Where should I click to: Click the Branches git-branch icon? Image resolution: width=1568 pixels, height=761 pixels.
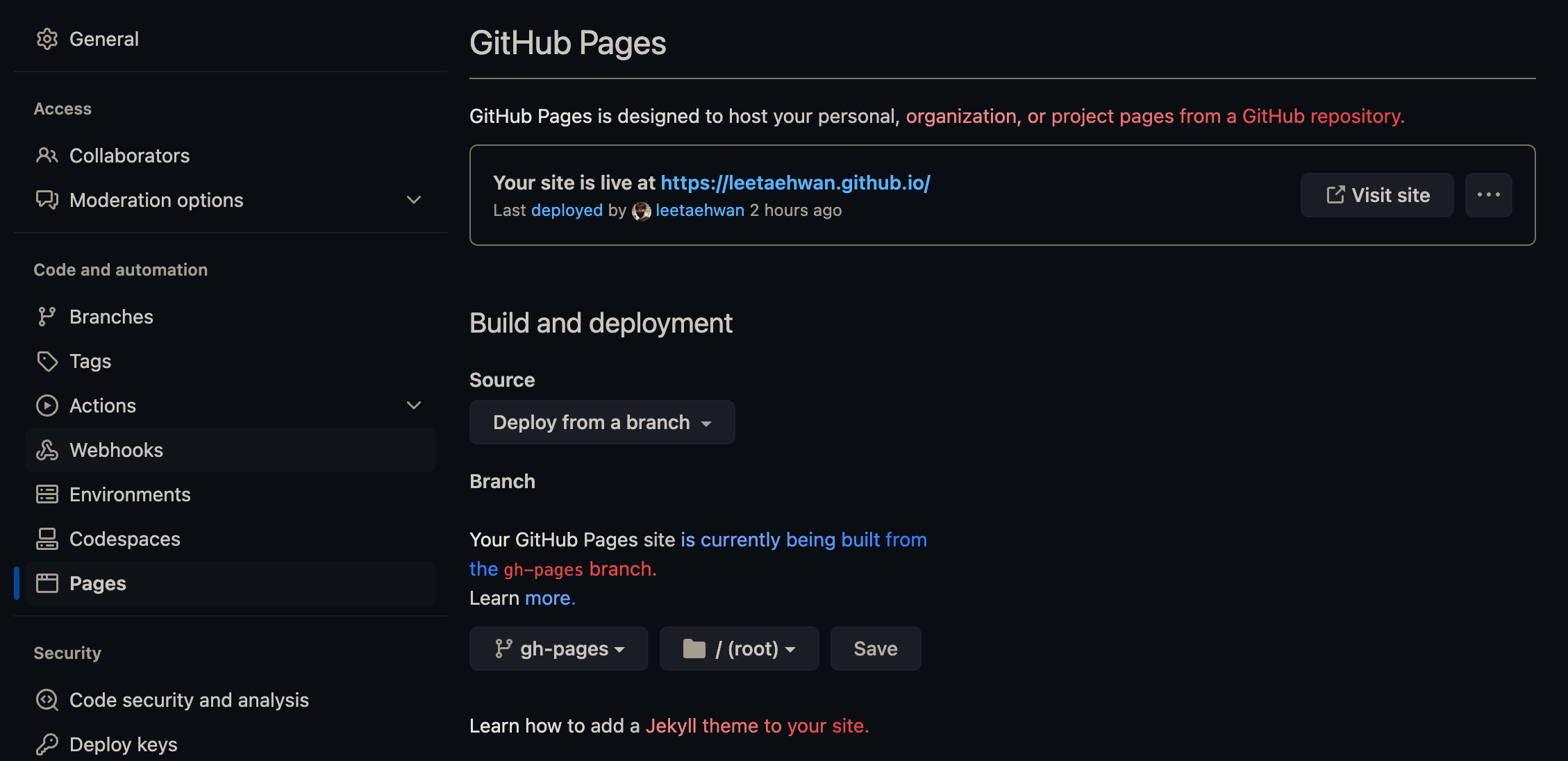tap(47, 317)
